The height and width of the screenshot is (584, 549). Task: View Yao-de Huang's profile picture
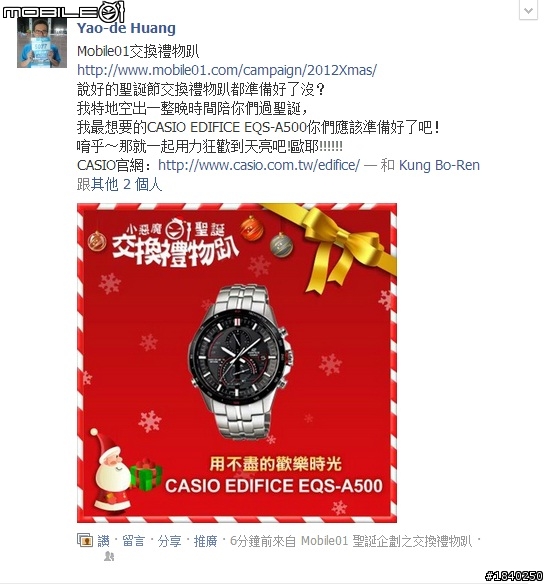pos(42,44)
